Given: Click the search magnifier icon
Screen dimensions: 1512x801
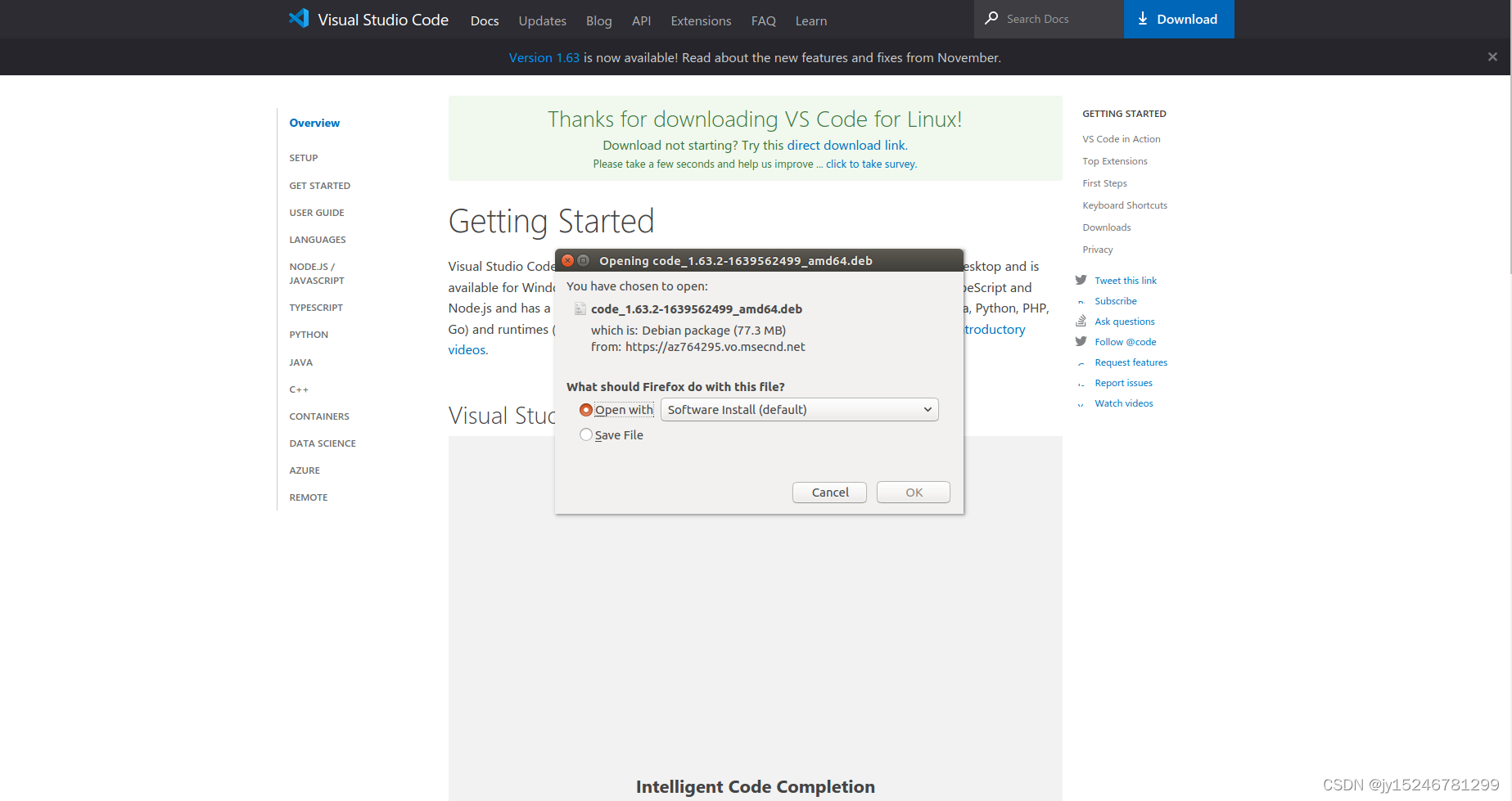Looking at the screenshot, I should pyautogui.click(x=991, y=18).
